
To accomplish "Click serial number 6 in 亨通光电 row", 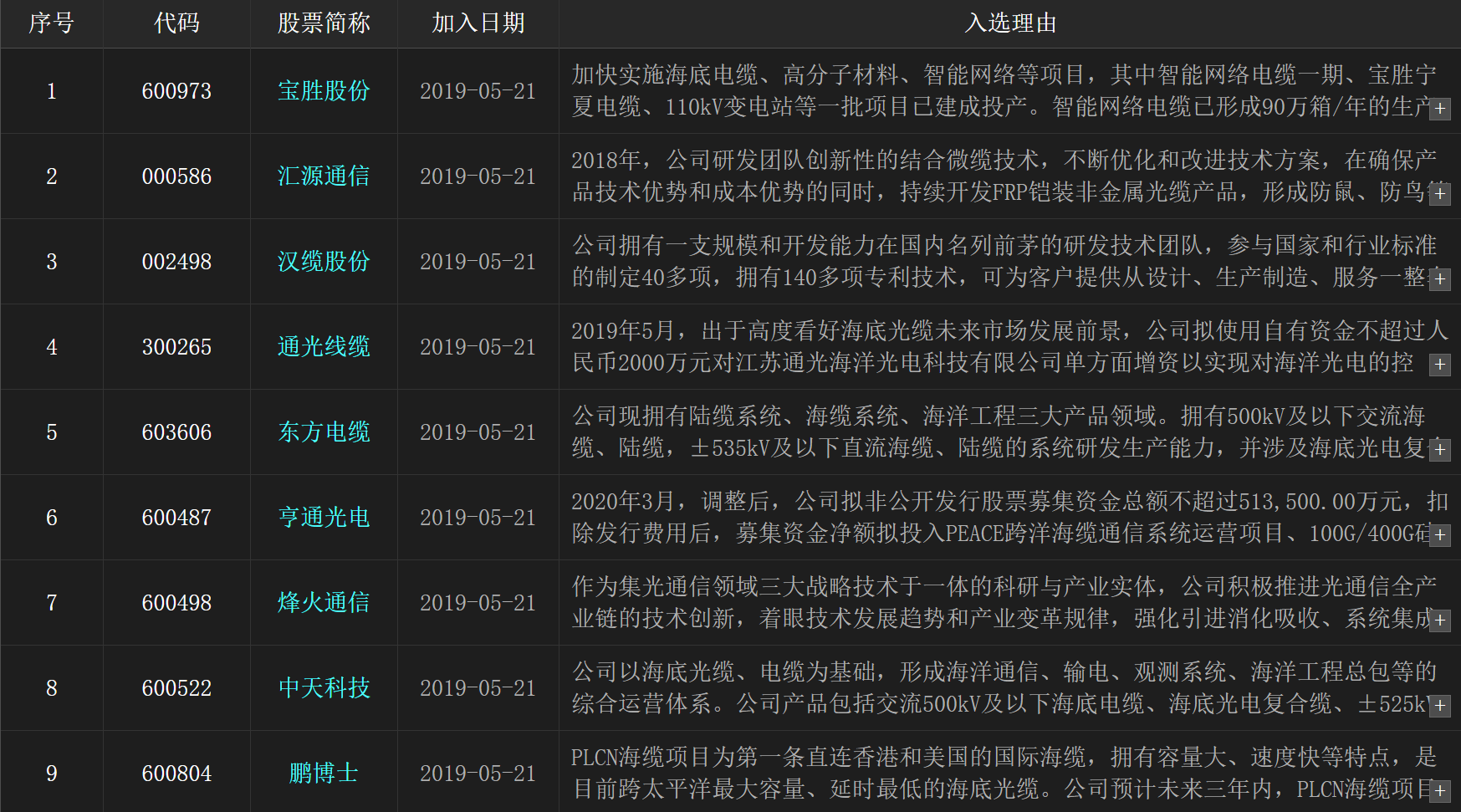I will coord(52,518).
